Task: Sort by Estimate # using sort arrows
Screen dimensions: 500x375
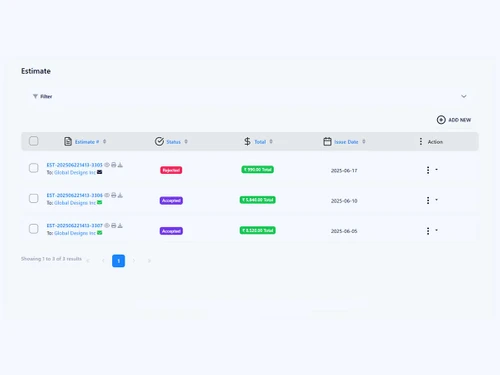Action: coord(104,141)
